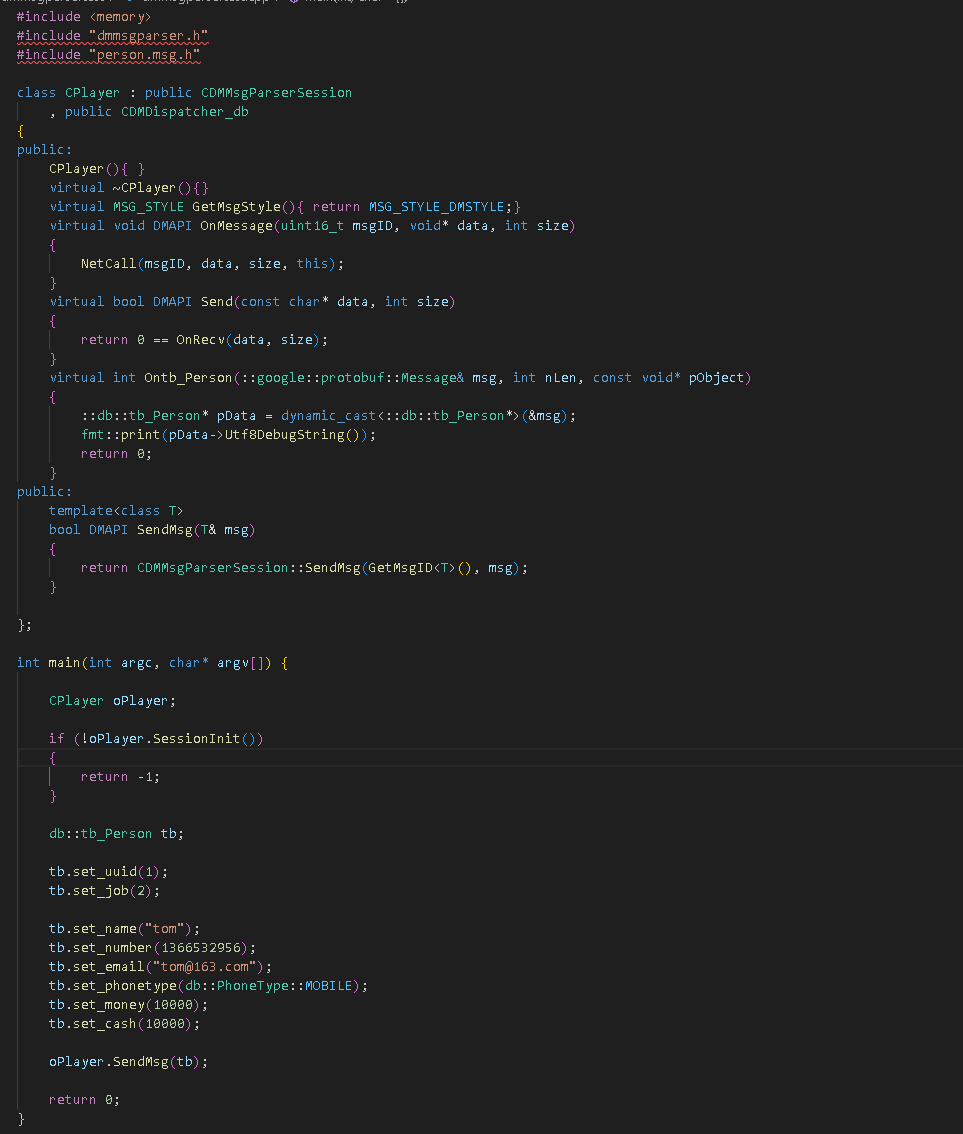Click the fmt::print(pData->Utf8DebugString()) line
This screenshot has width=963, height=1134.
coord(228,435)
